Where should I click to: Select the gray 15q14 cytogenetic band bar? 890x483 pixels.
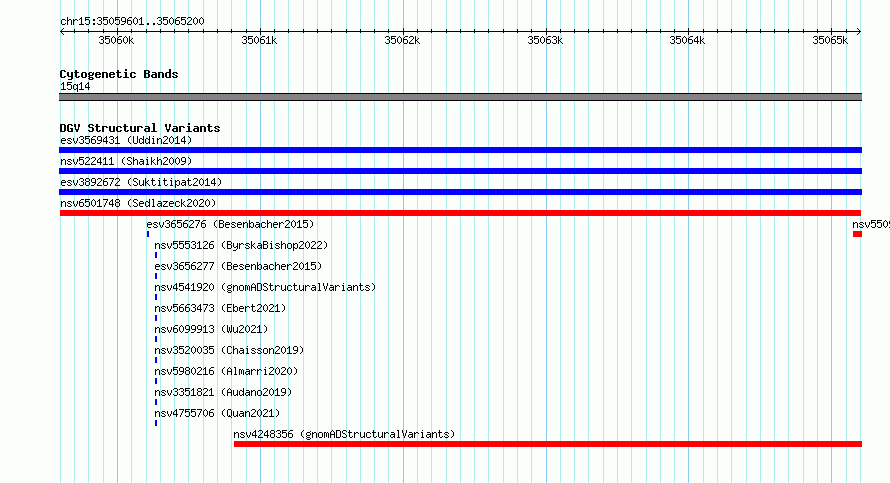pos(460,97)
